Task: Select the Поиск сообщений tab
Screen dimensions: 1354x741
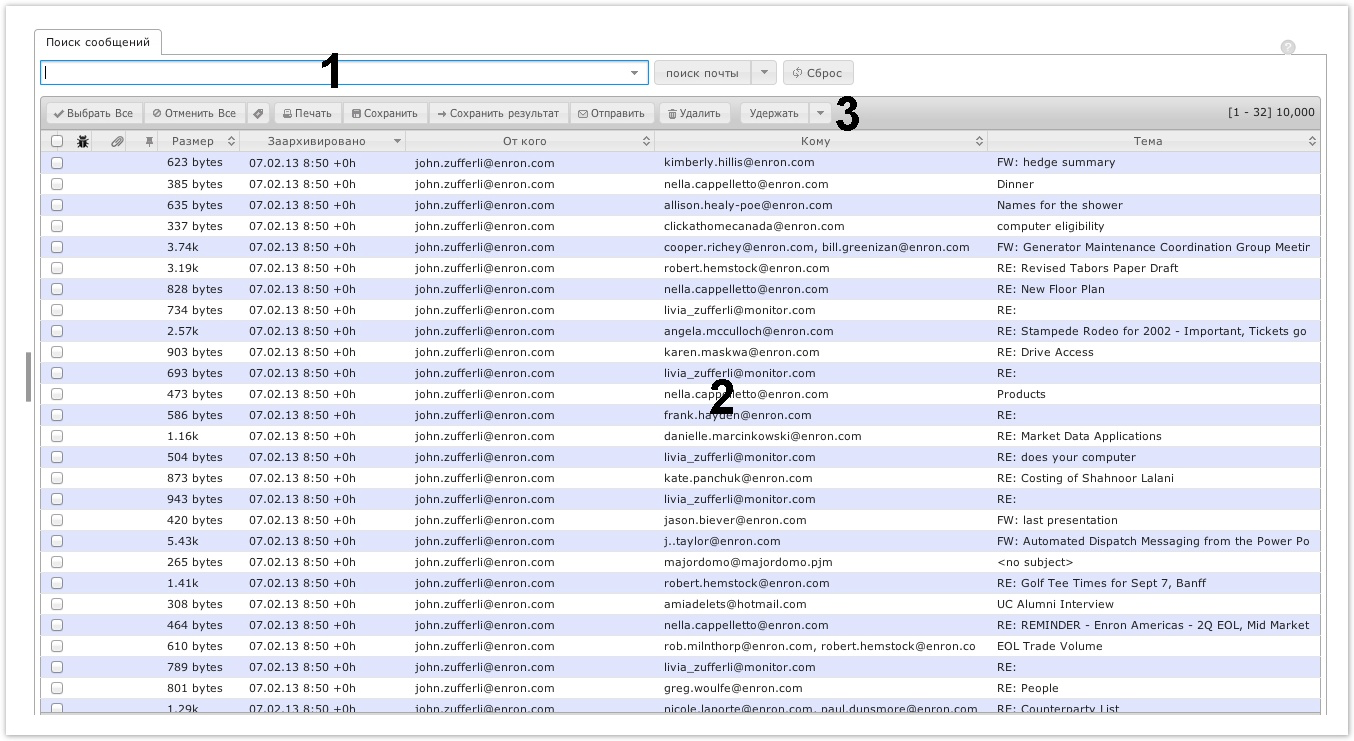Action: point(98,43)
